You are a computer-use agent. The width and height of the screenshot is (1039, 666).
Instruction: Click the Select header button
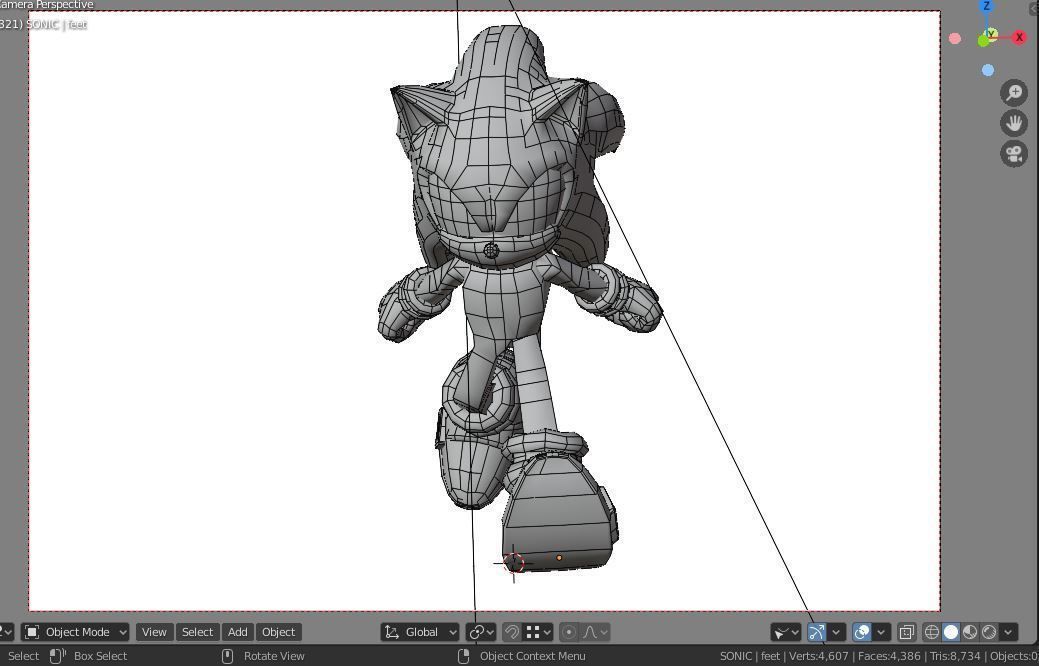[x=197, y=631]
